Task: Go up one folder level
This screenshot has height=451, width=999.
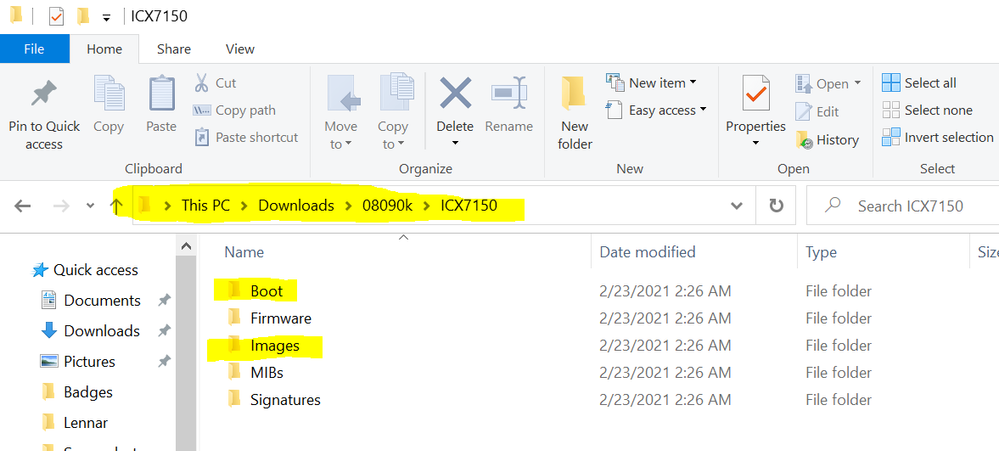Action: tap(116, 206)
